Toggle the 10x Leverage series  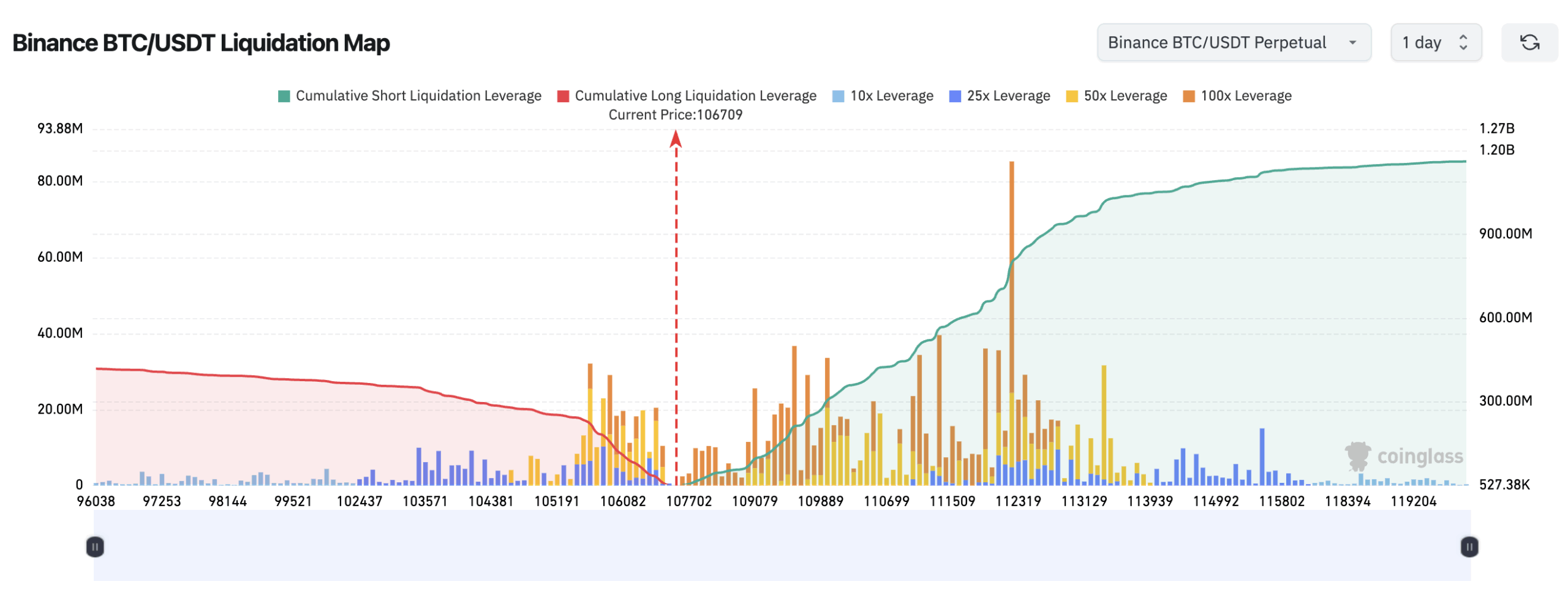(891, 96)
